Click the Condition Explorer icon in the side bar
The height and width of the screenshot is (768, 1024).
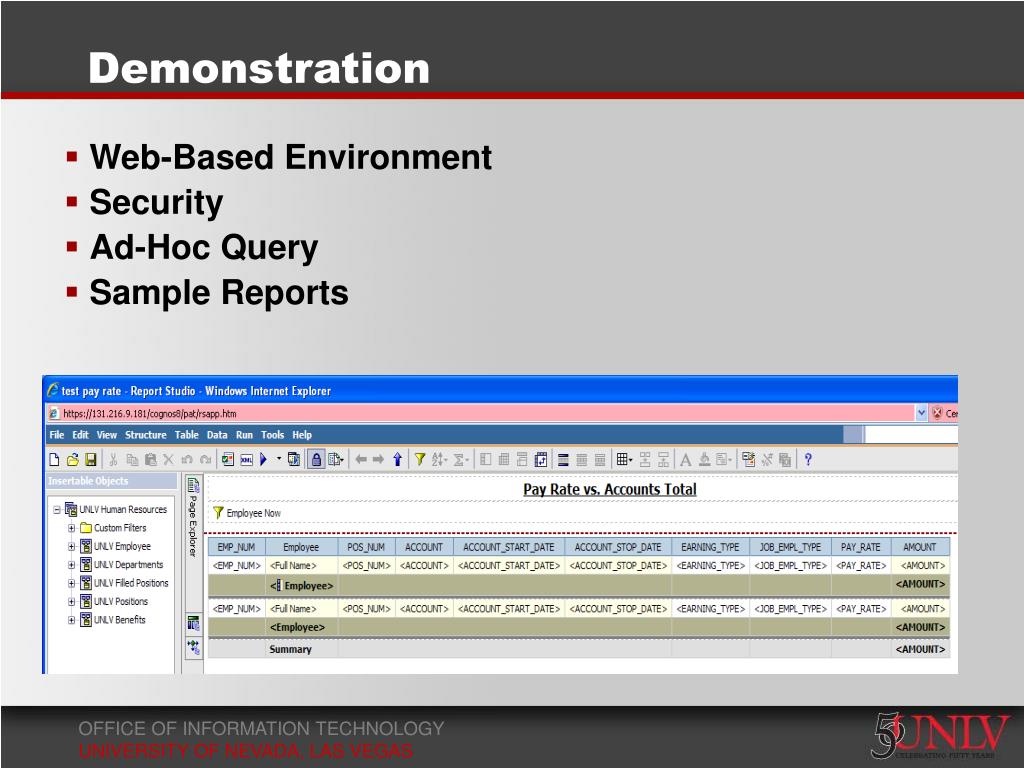[x=193, y=647]
